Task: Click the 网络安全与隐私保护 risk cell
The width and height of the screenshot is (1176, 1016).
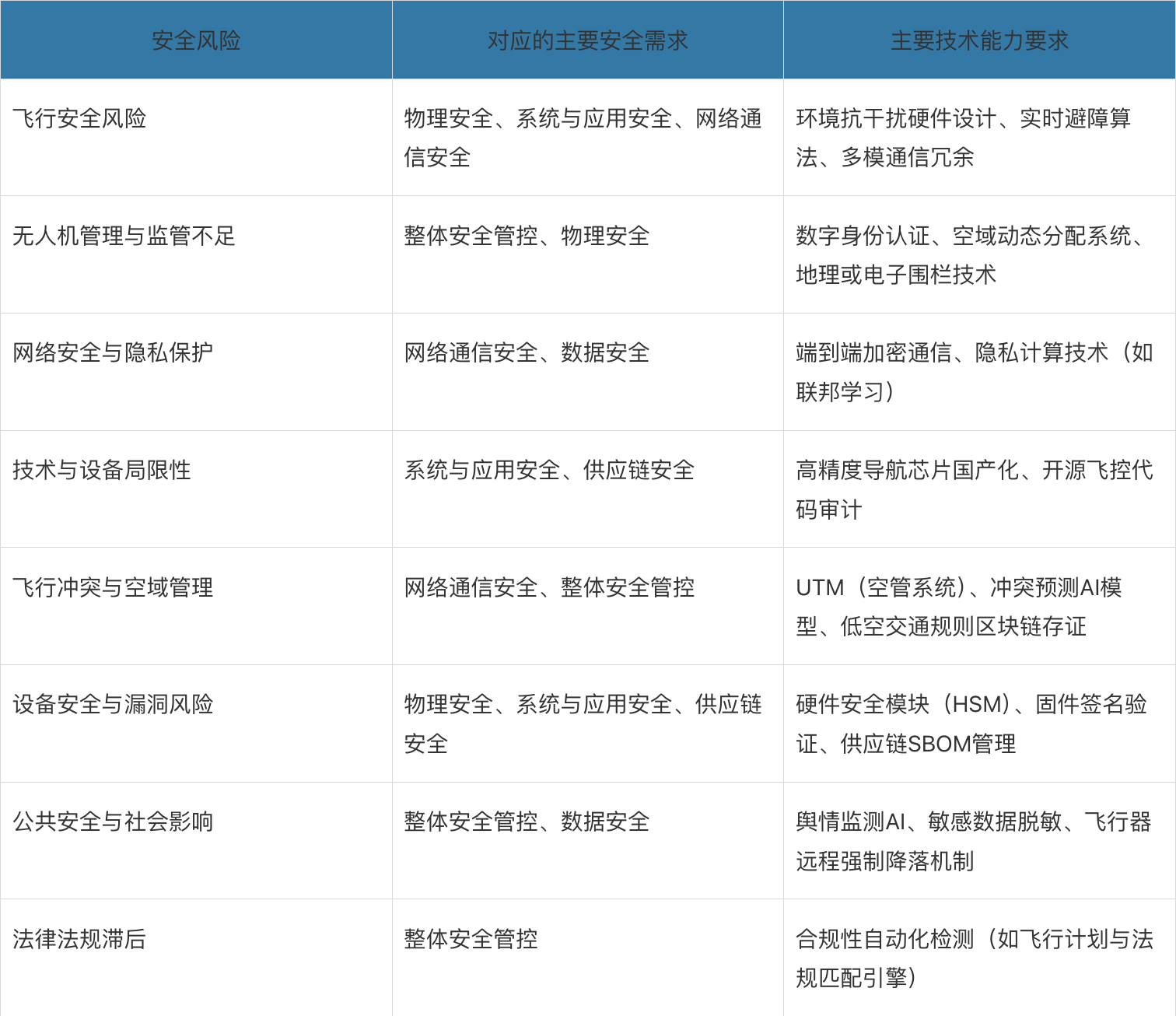Action: pyautogui.click(x=113, y=352)
